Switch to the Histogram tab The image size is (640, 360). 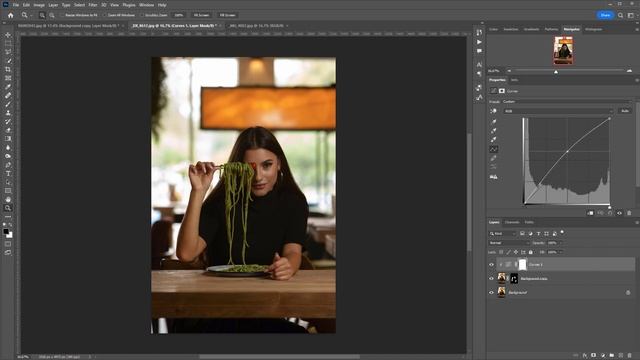click(x=593, y=29)
